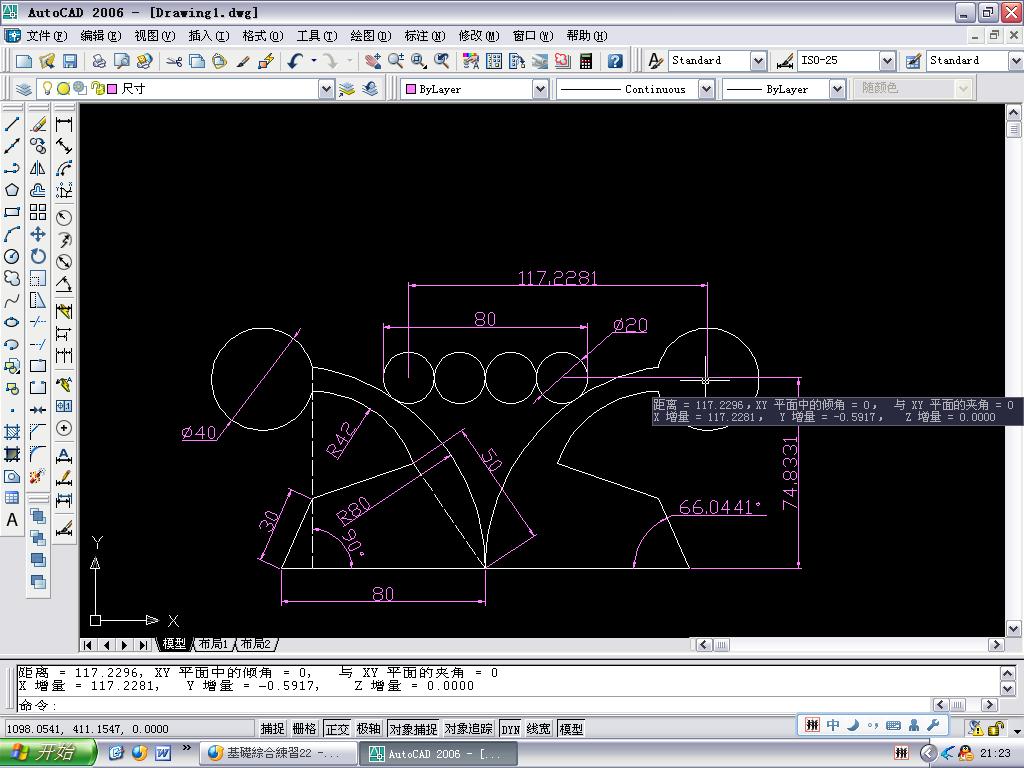Click the Windows 开始 start button
The height and width of the screenshot is (768, 1024).
46,753
